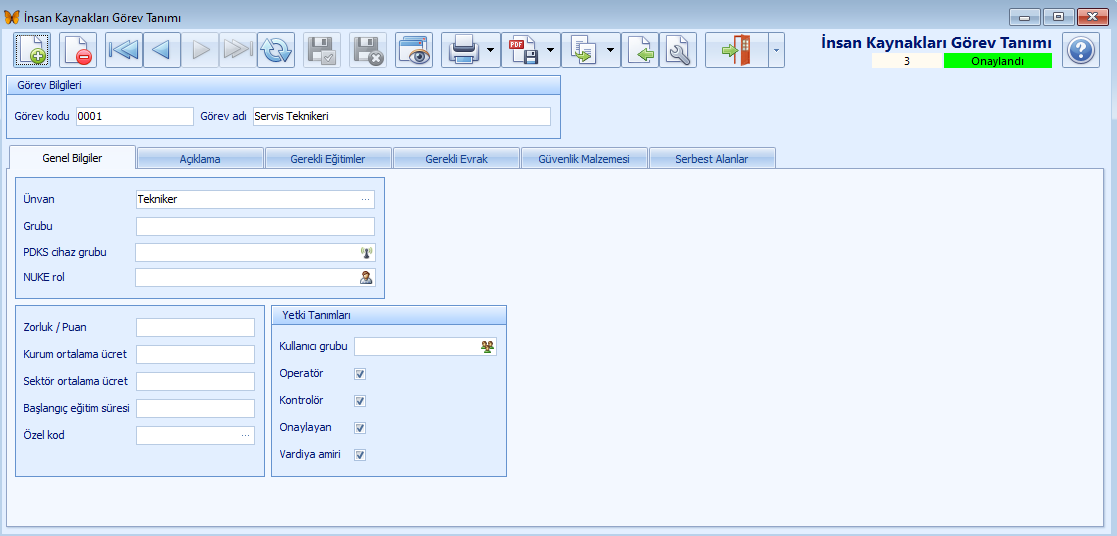Toggle the Operatör checkbox
This screenshot has height=536, width=1117.
click(360, 373)
